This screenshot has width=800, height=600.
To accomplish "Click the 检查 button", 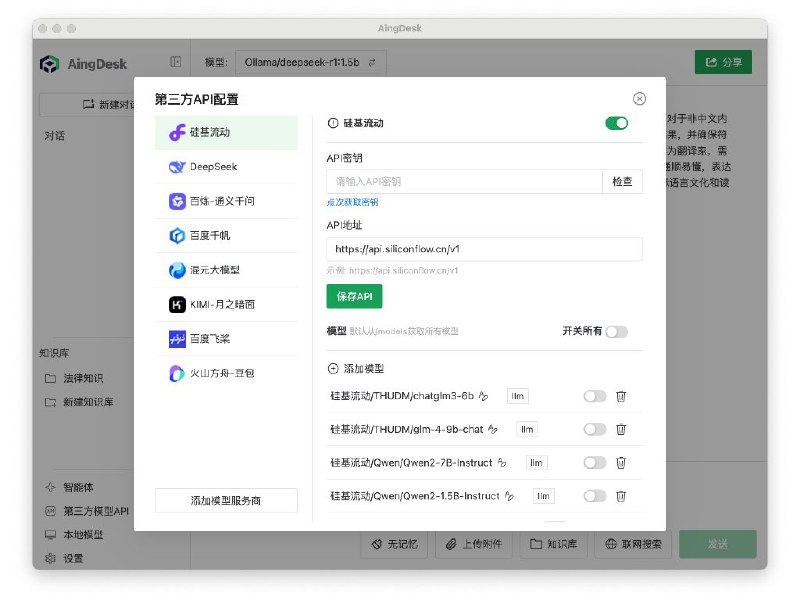I will 622,182.
